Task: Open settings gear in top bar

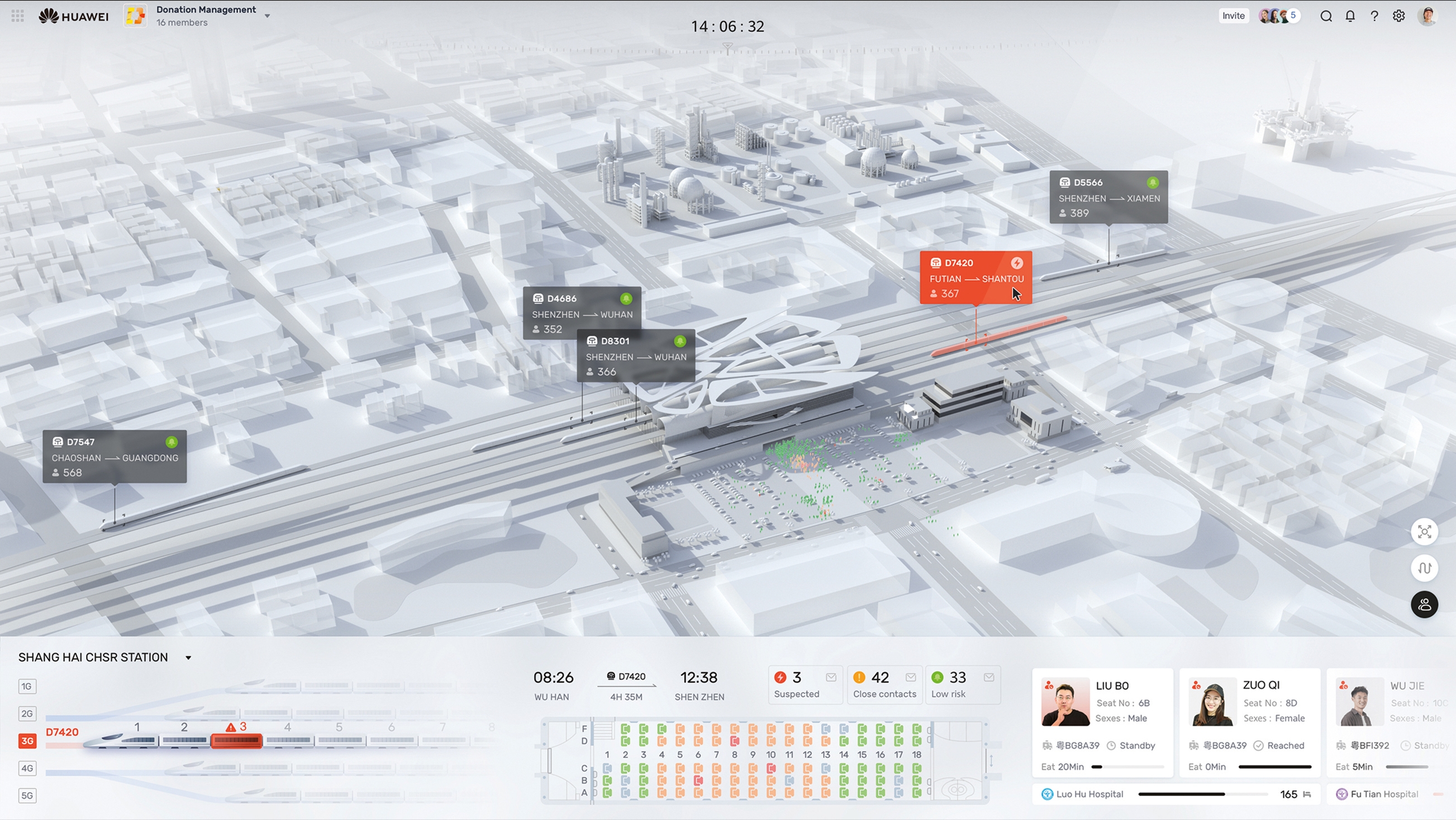Action: pos(1399,16)
